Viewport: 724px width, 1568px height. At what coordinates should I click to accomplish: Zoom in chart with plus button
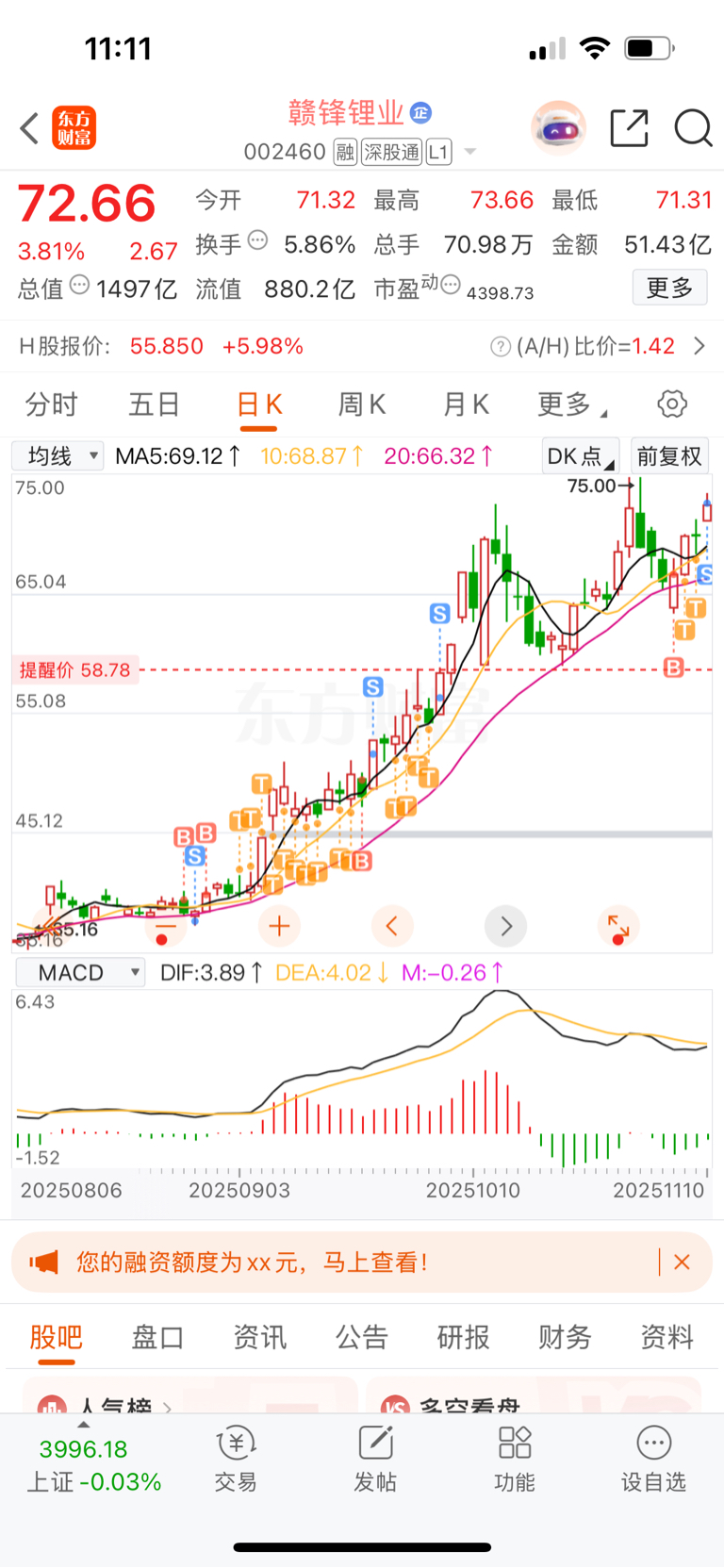point(279,927)
